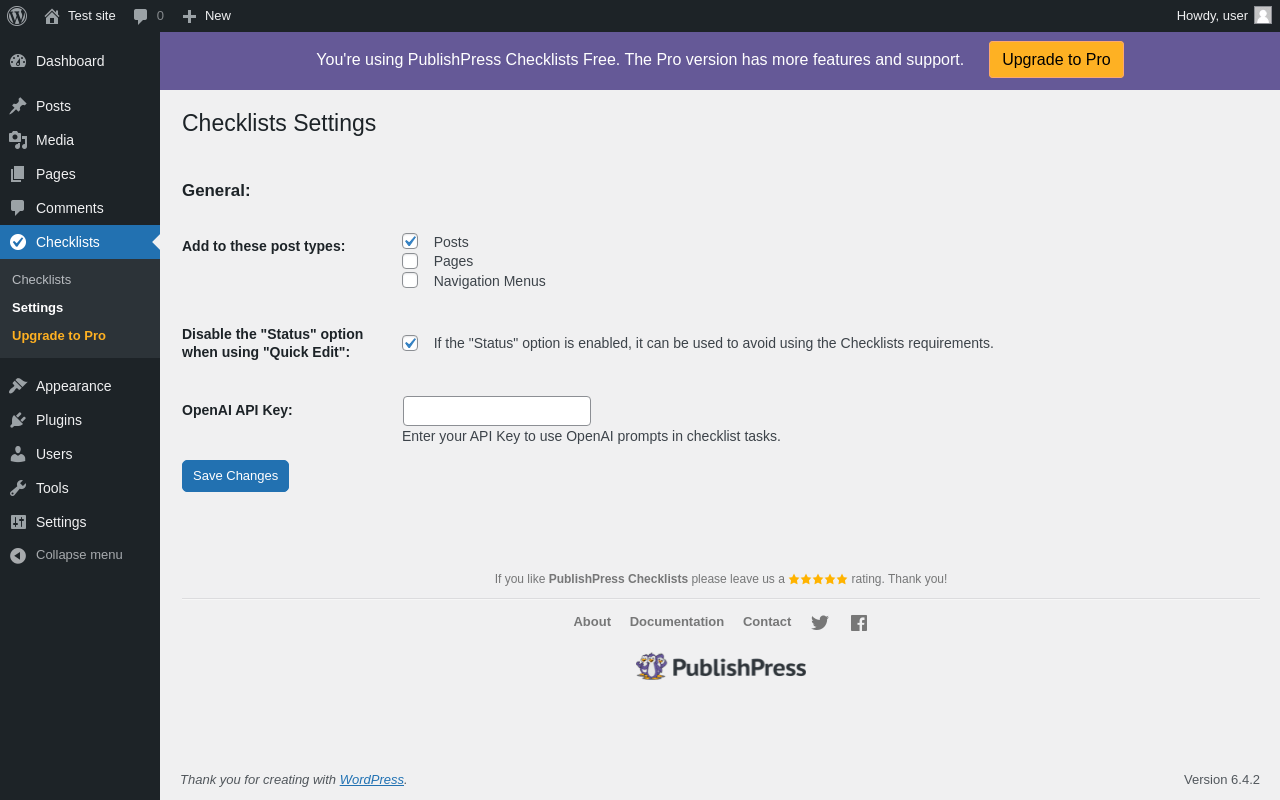The width and height of the screenshot is (1280, 800).
Task: Click the plus New icon
Action: click(x=189, y=16)
